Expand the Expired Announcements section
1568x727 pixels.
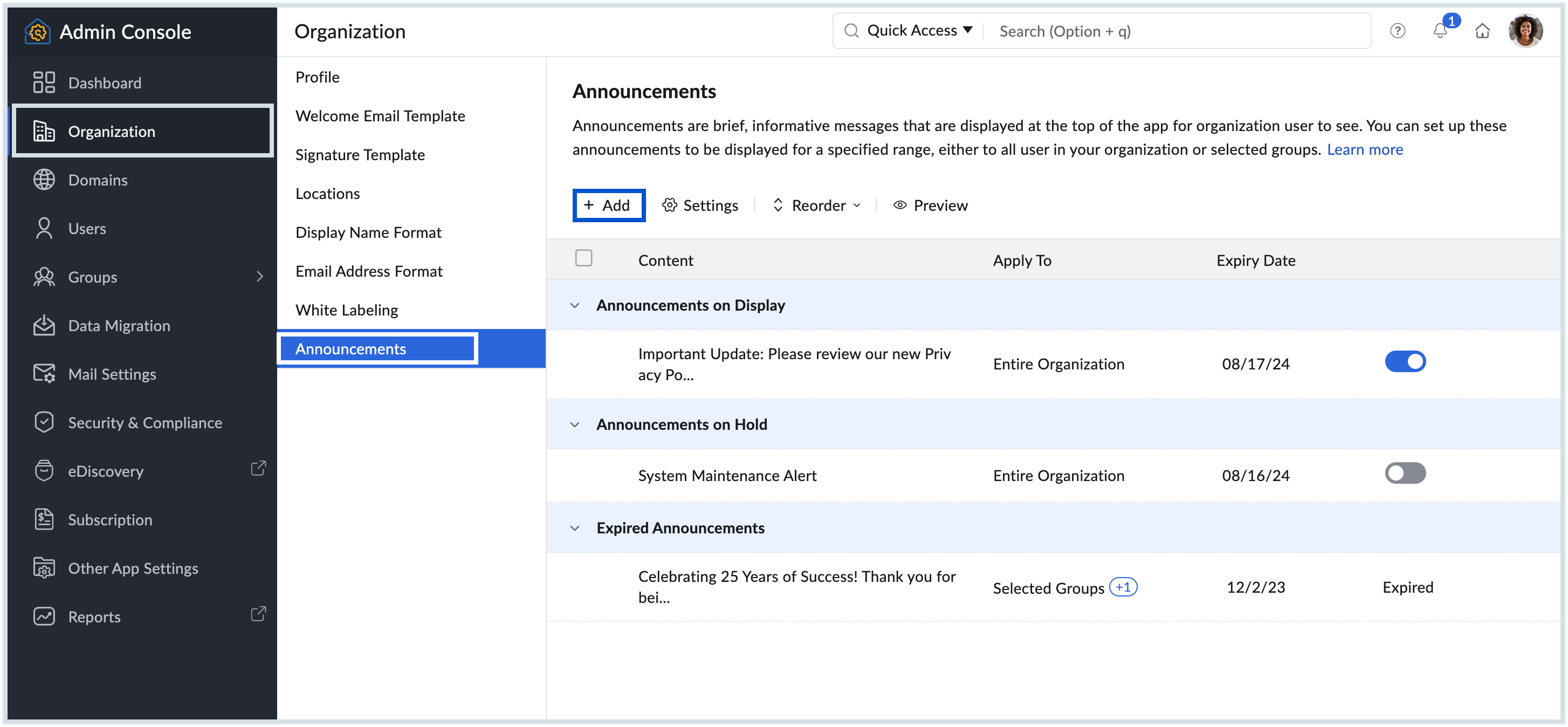pos(574,527)
